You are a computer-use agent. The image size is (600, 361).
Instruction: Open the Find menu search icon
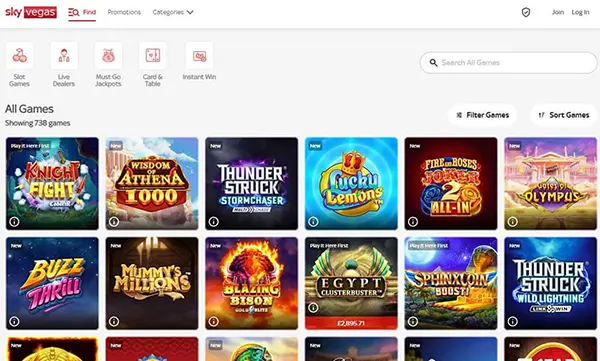pos(73,12)
